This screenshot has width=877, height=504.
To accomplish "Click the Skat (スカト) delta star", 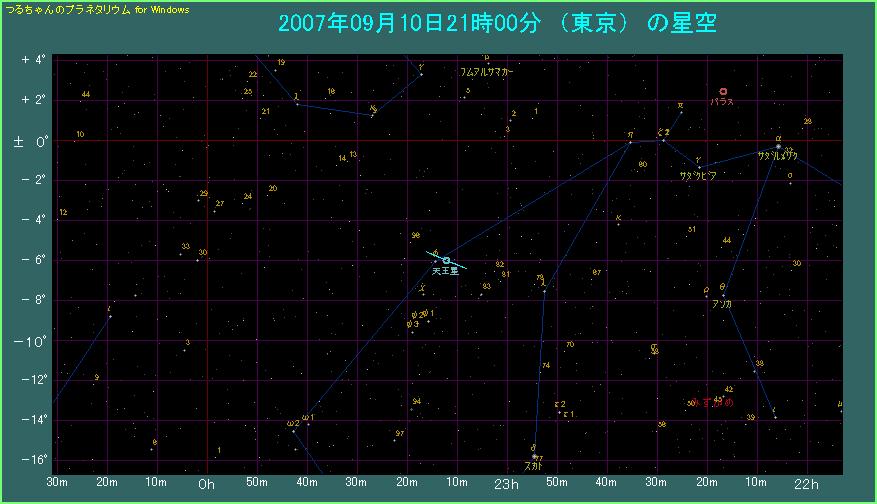I will pyautogui.click(x=535, y=456).
